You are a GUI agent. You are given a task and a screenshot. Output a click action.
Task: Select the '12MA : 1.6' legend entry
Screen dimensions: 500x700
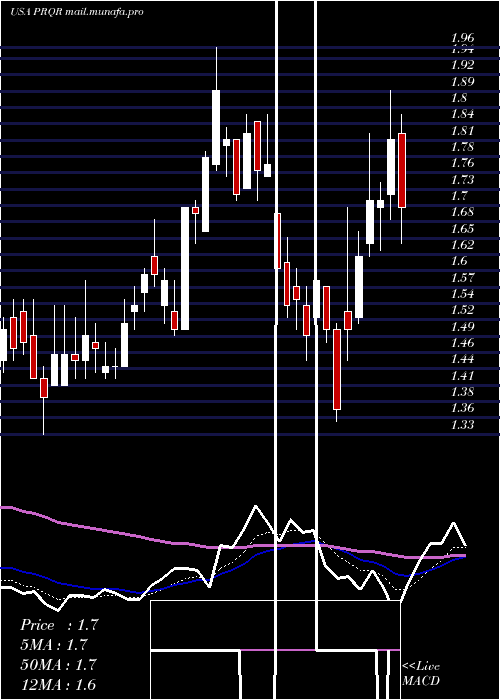point(58,684)
